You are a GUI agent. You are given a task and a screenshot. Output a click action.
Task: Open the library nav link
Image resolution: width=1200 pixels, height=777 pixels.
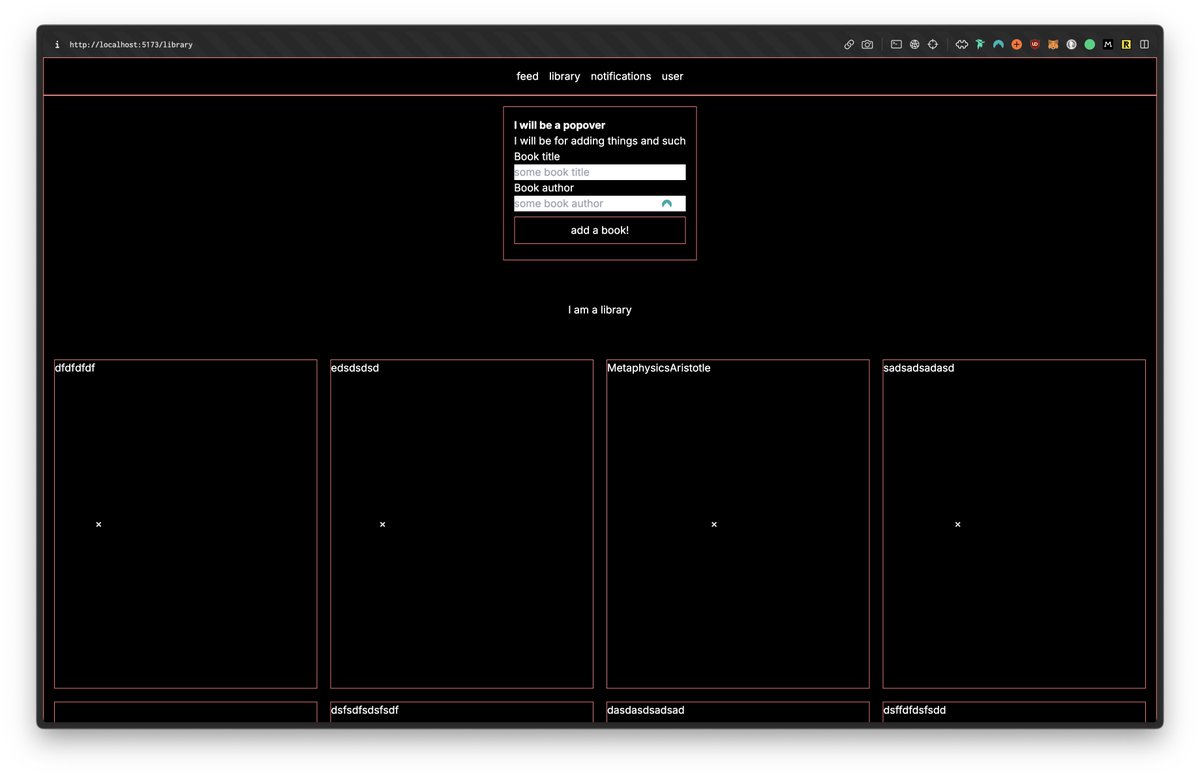(x=564, y=76)
